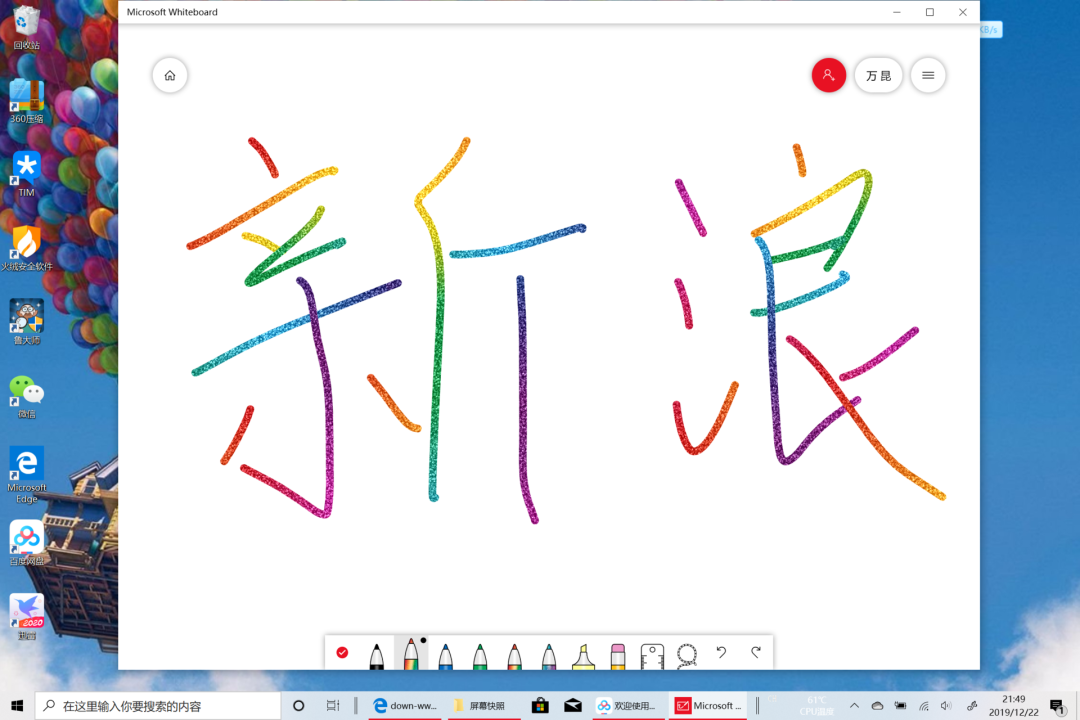
Task: Switch to 欢迎使用... taskbar window
Action: click(629, 706)
